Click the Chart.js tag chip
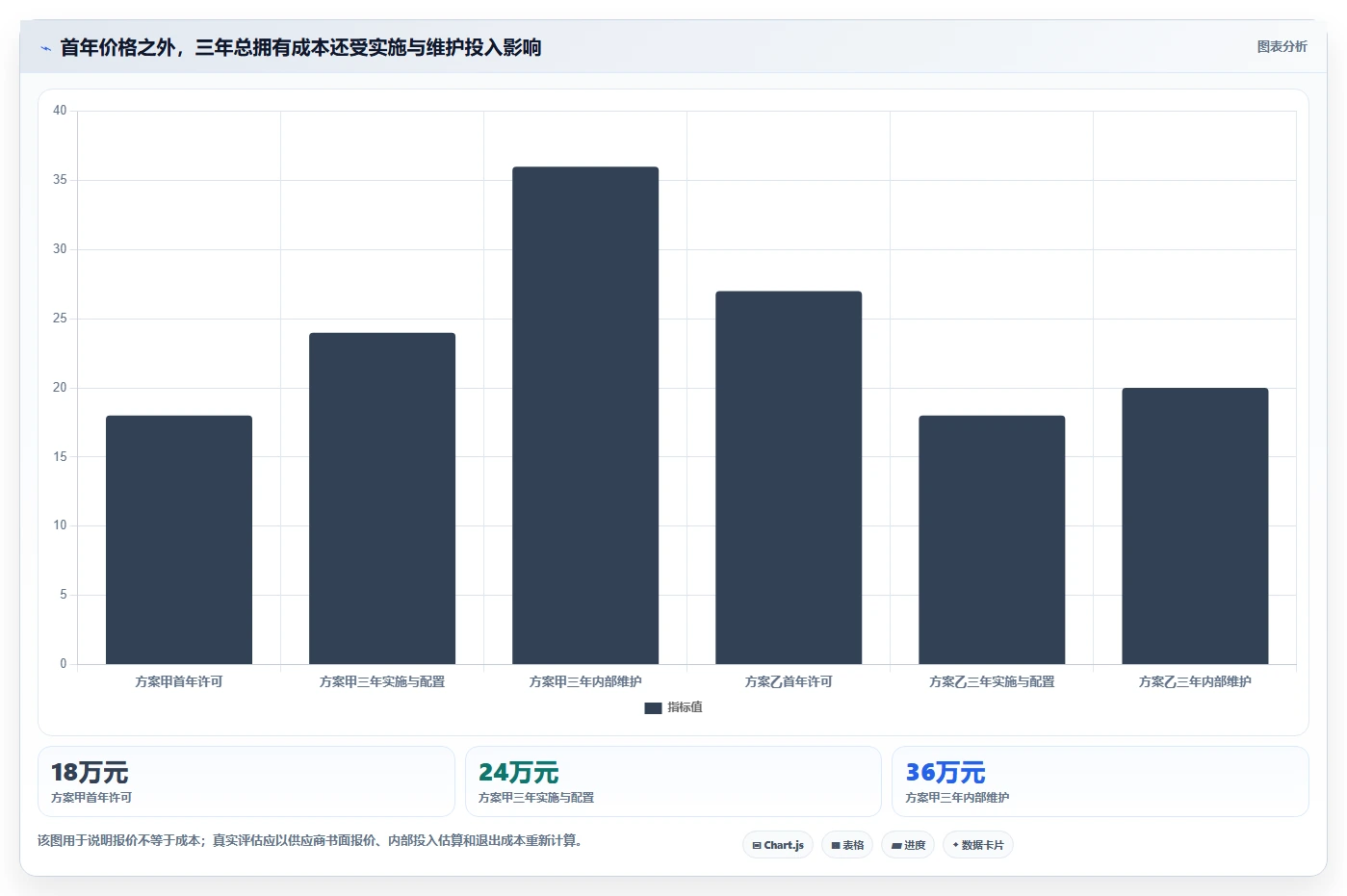The height and width of the screenshot is (896, 1347). tap(778, 845)
